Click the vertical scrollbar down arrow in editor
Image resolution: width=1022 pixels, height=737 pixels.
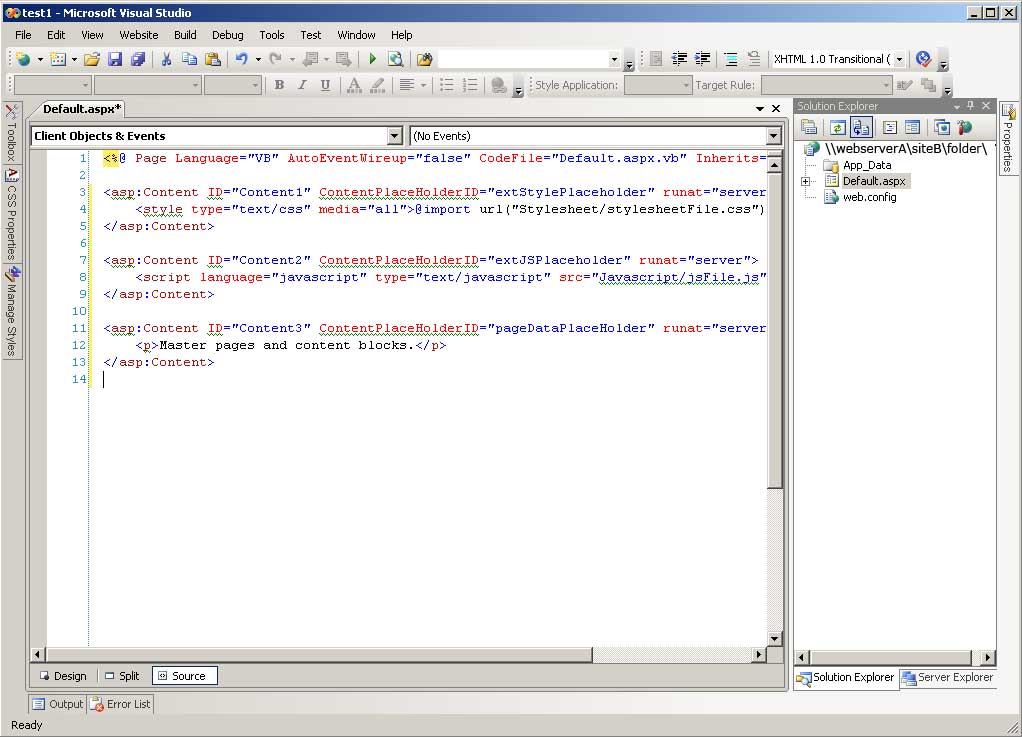(x=774, y=639)
